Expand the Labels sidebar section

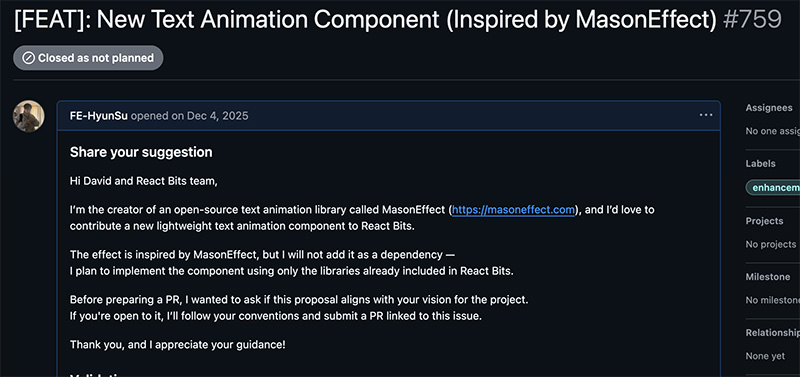pos(760,163)
